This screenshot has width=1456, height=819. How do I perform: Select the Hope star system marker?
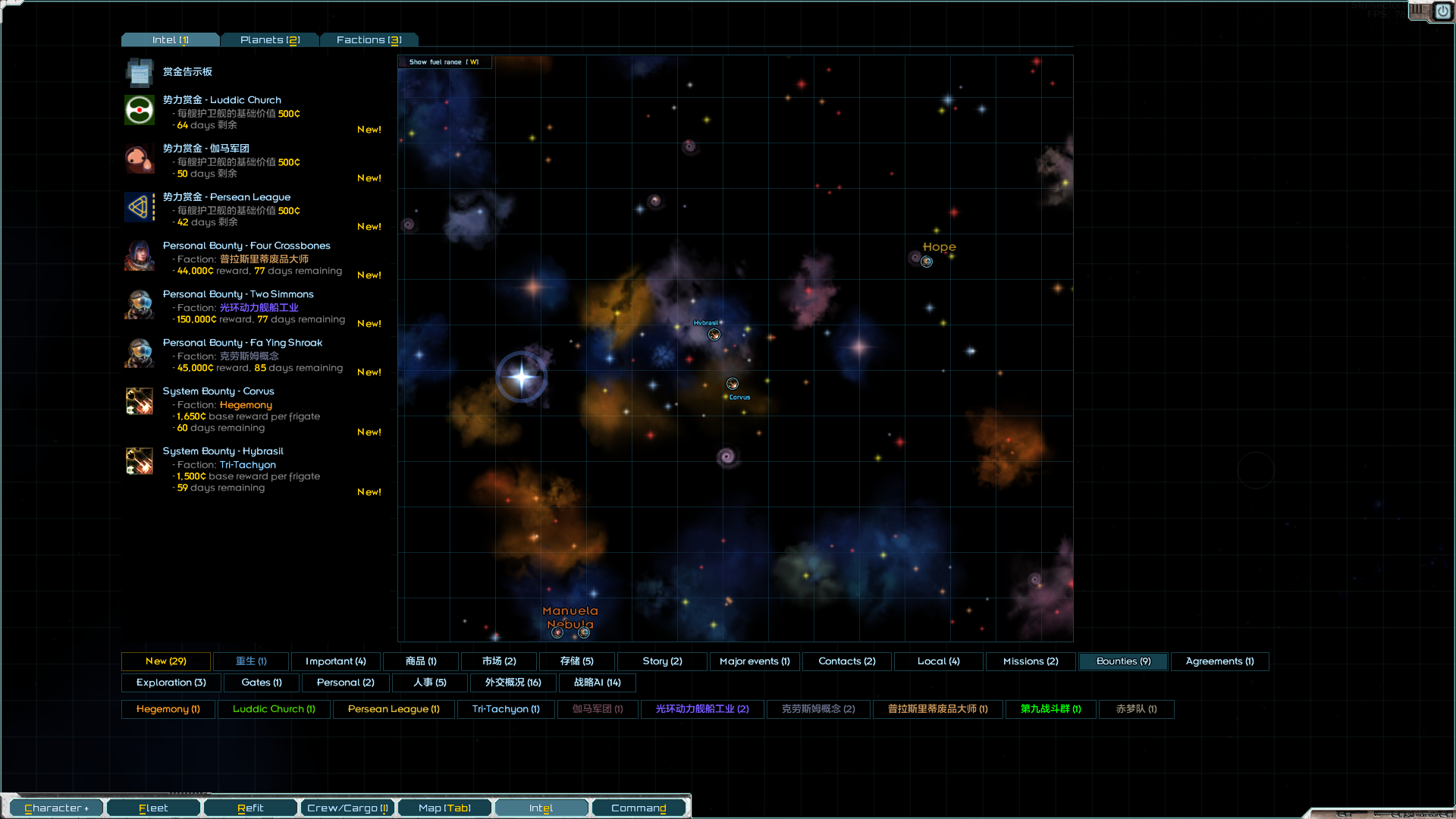927,262
